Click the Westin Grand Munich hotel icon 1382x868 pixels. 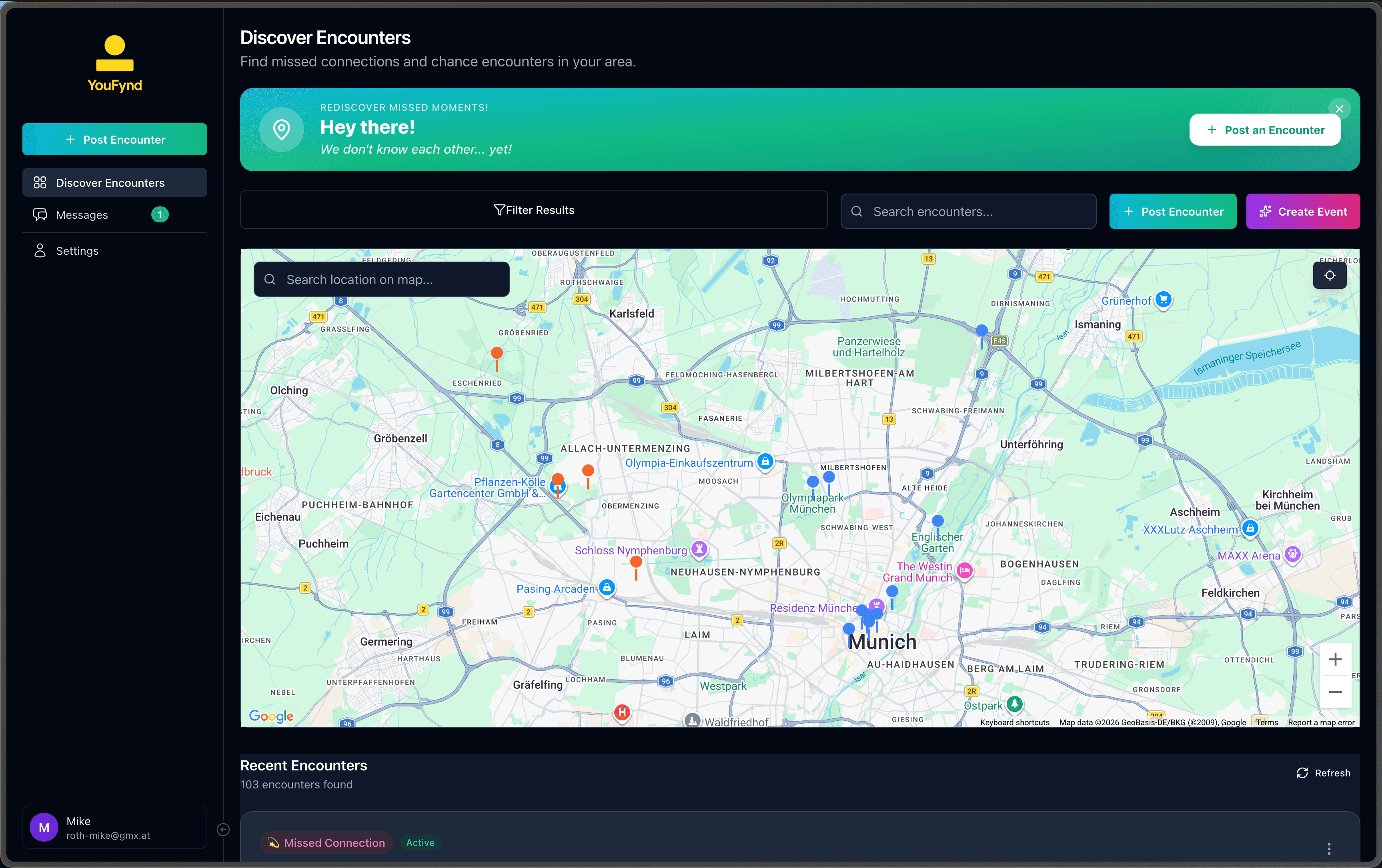tap(965, 571)
